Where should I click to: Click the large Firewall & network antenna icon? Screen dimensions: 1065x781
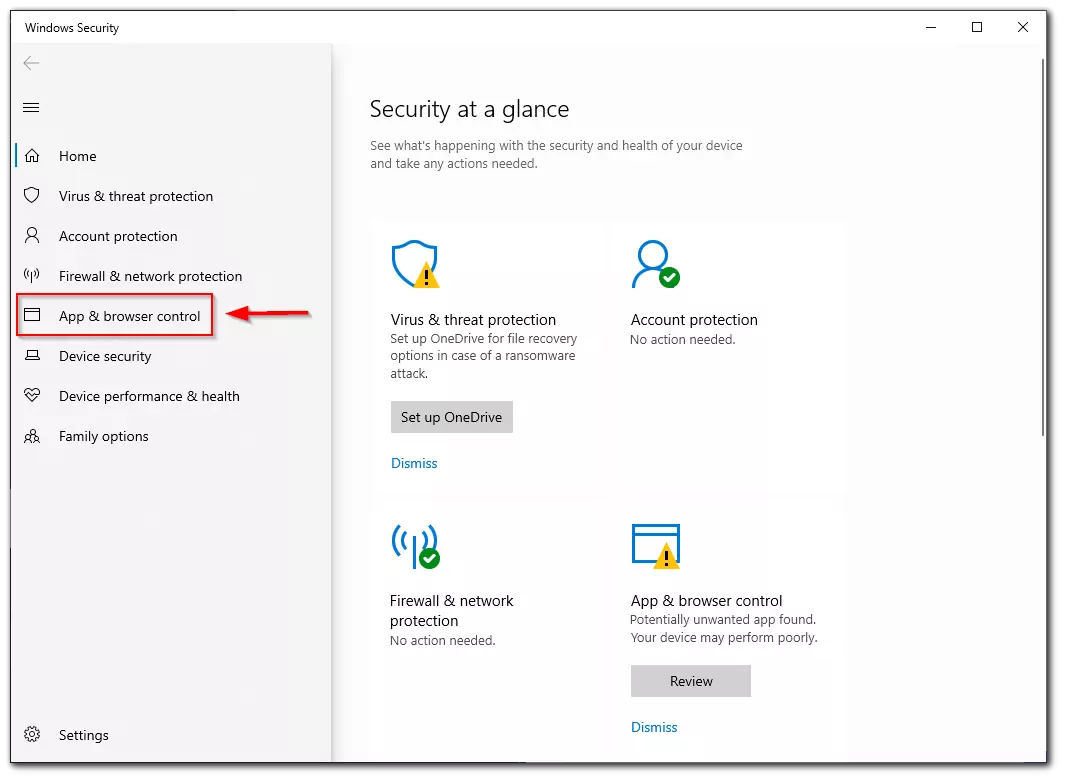click(x=415, y=546)
